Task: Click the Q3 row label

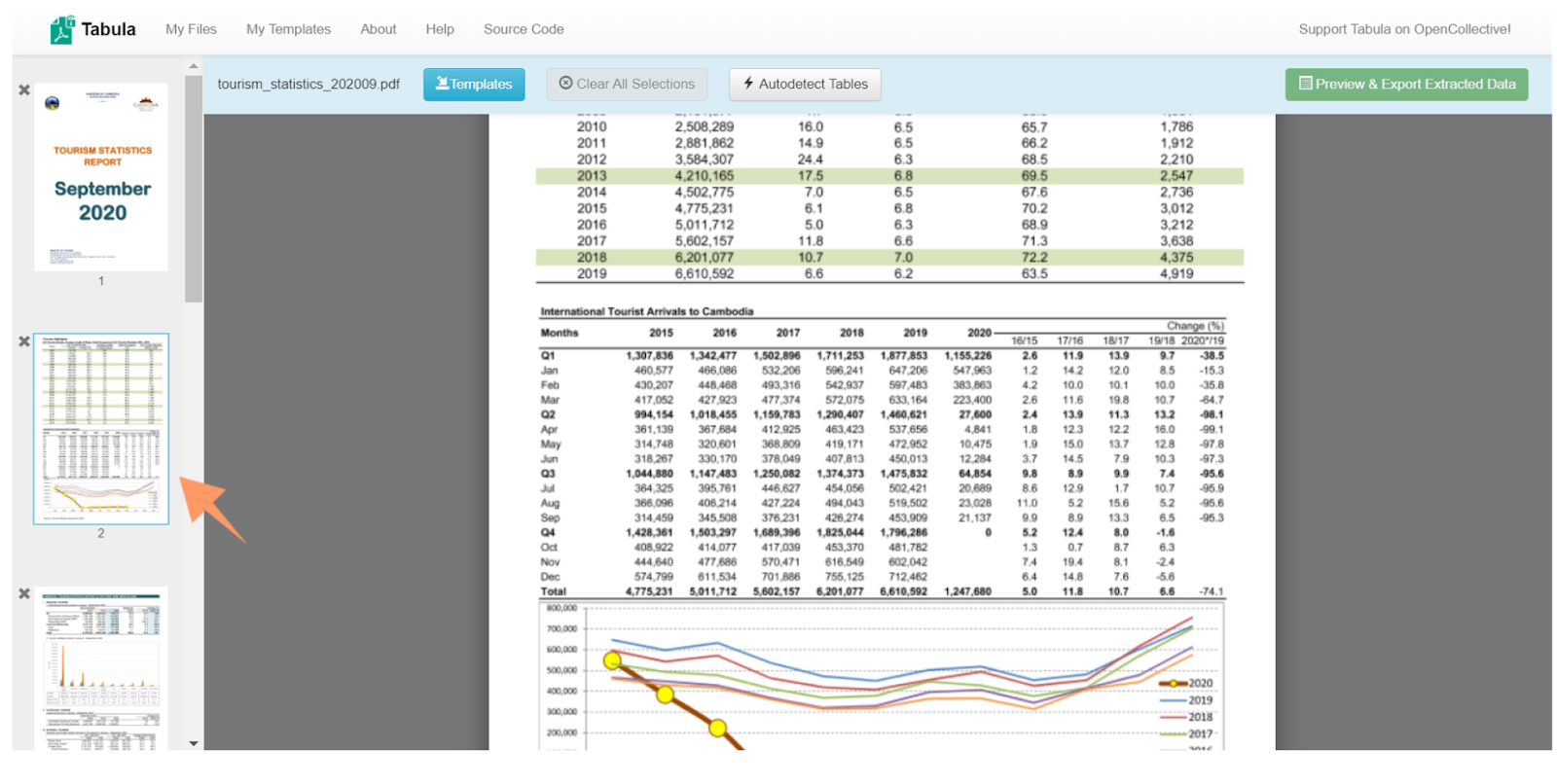Action: click(x=548, y=474)
